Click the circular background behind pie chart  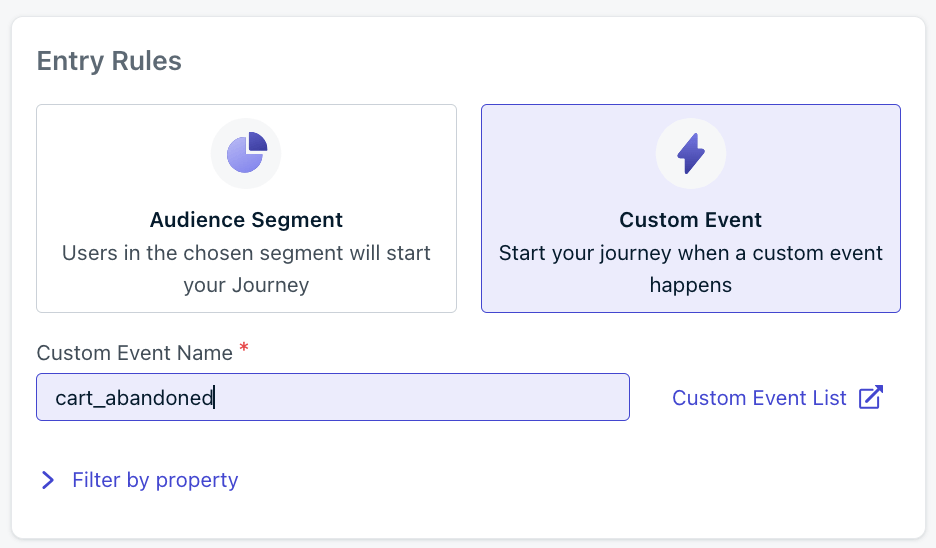click(246, 153)
